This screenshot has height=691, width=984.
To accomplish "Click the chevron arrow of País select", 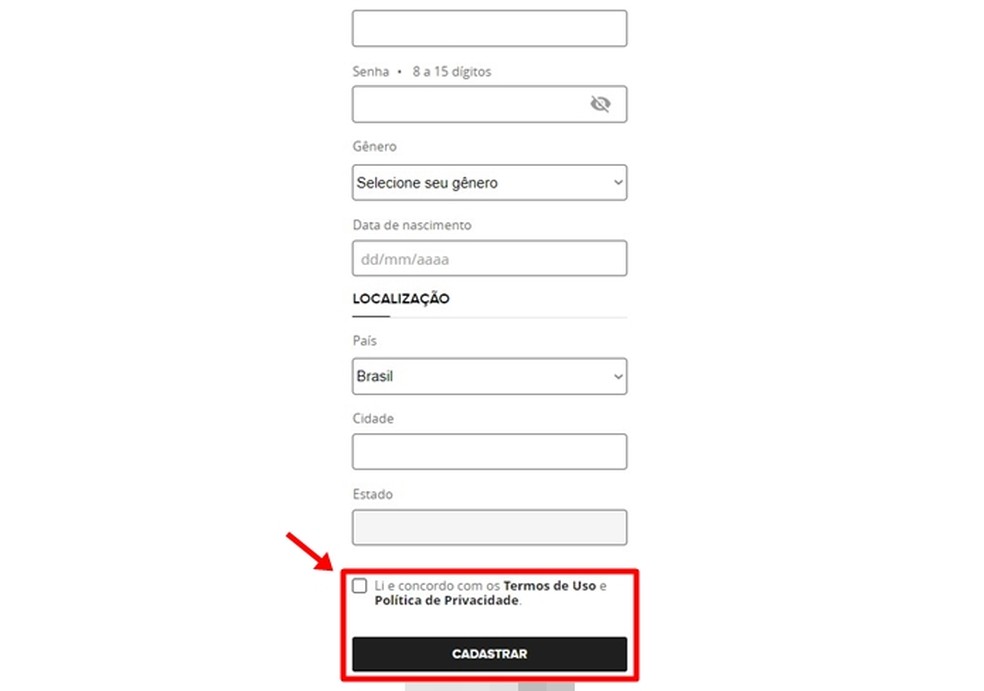I will pos(618,377).
